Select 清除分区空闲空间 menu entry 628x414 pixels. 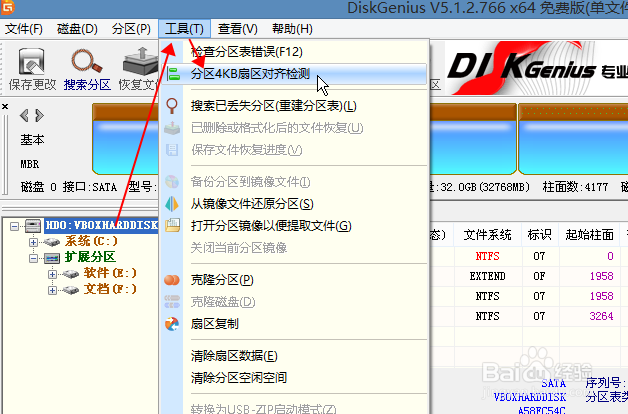(239, 378)
